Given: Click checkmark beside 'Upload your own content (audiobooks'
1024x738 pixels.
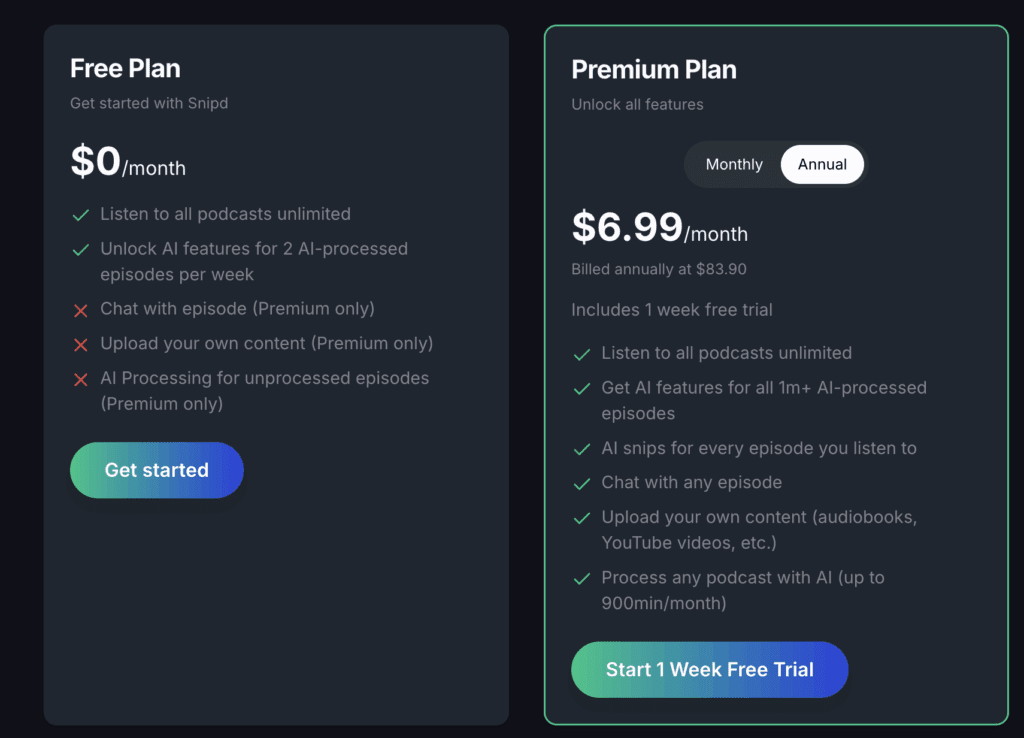Looking at the screenshot, I should pyautogui.click(x=581, y=518).
